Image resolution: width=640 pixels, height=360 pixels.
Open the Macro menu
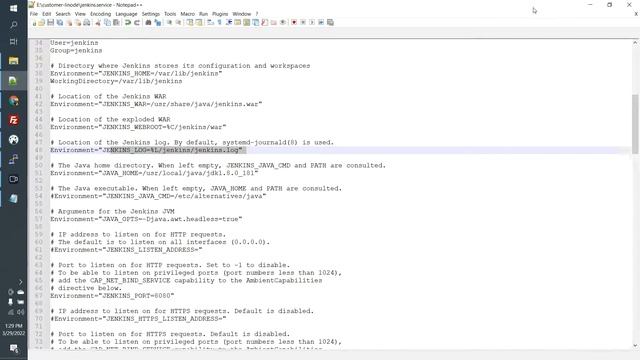tap(188, 14)
